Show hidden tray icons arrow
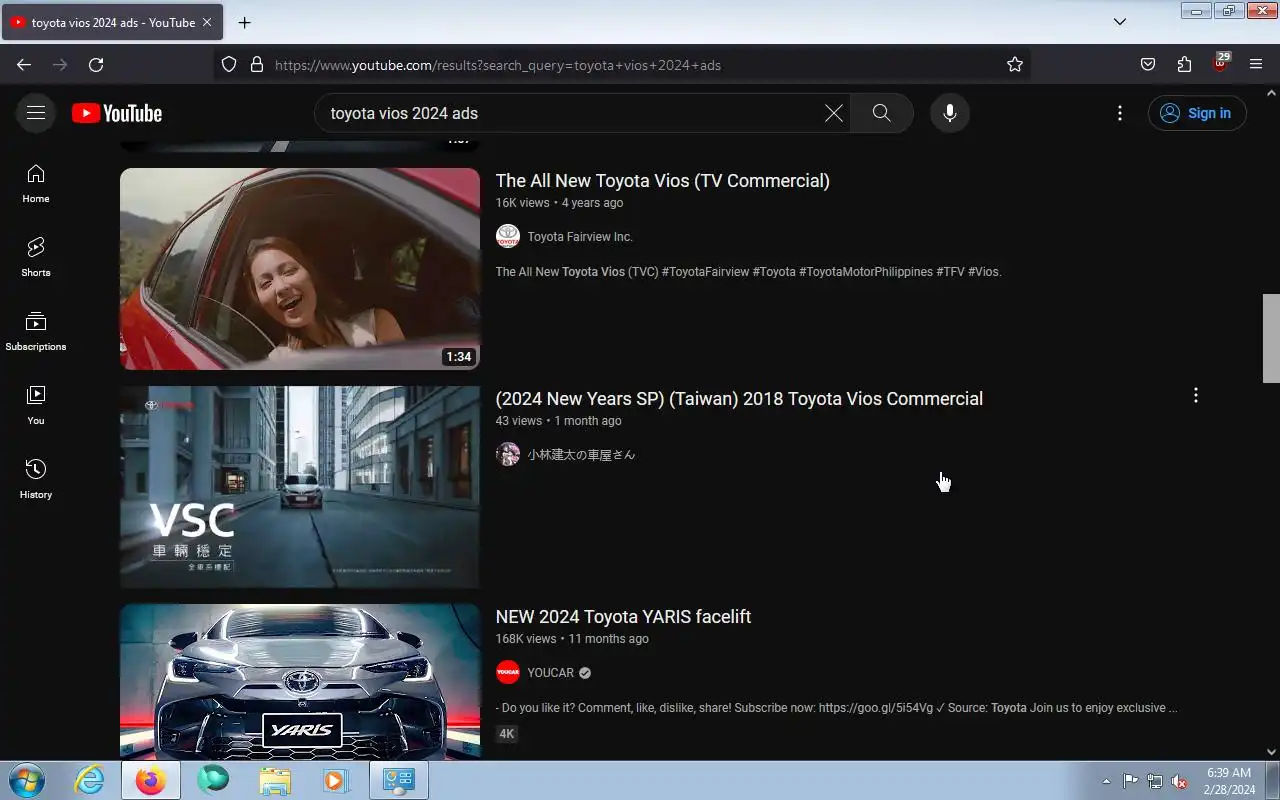 click(1106, 781)
